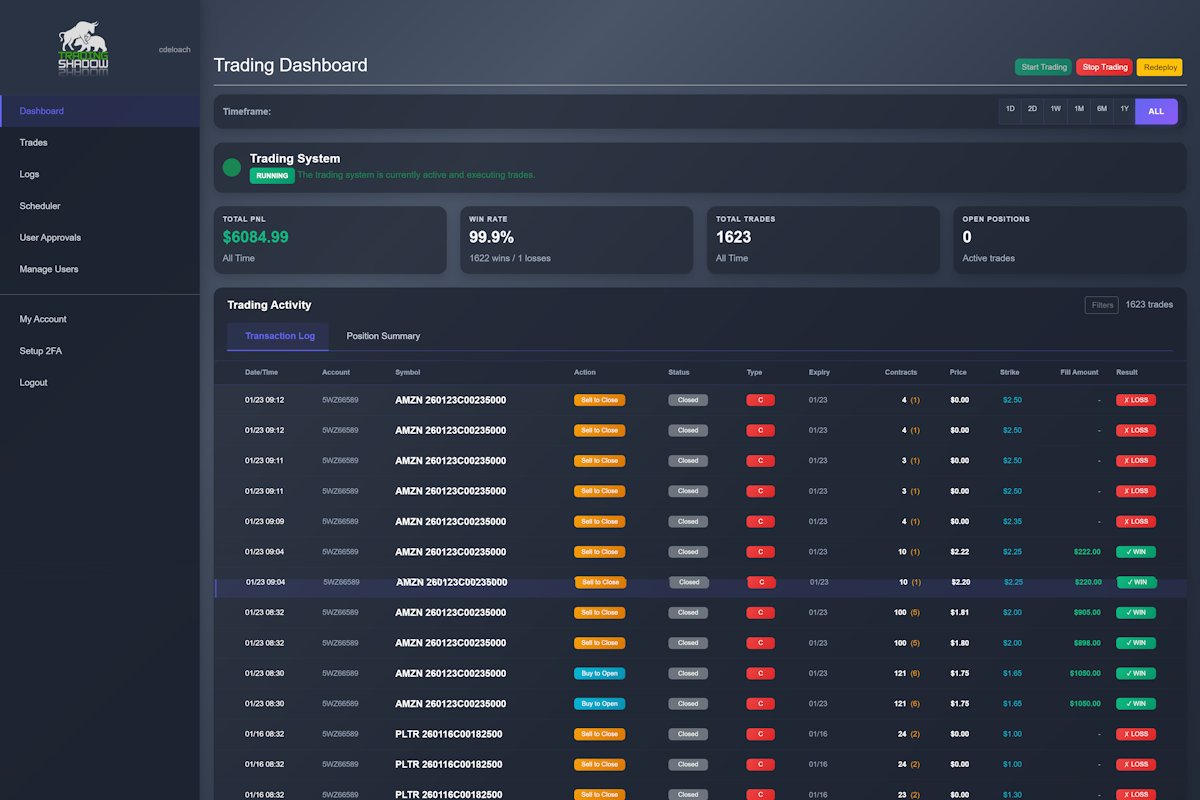Click the Date/Time column header
The height and width of the screenshot is (800, 1200).
click(x=261, y=372)
